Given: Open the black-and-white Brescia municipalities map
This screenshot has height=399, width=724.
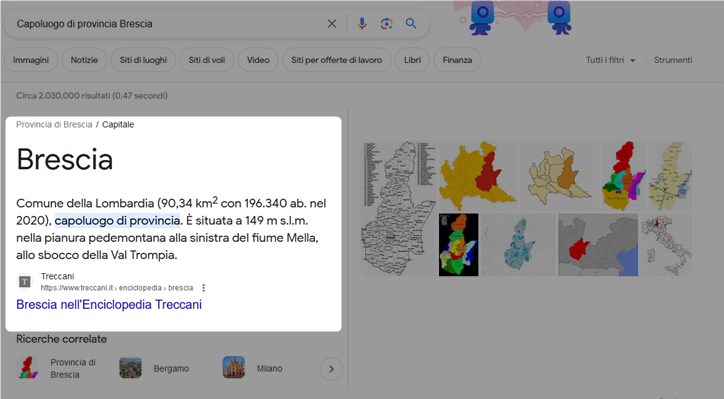Looking at the screenshot, I should (x=399, y=209).
